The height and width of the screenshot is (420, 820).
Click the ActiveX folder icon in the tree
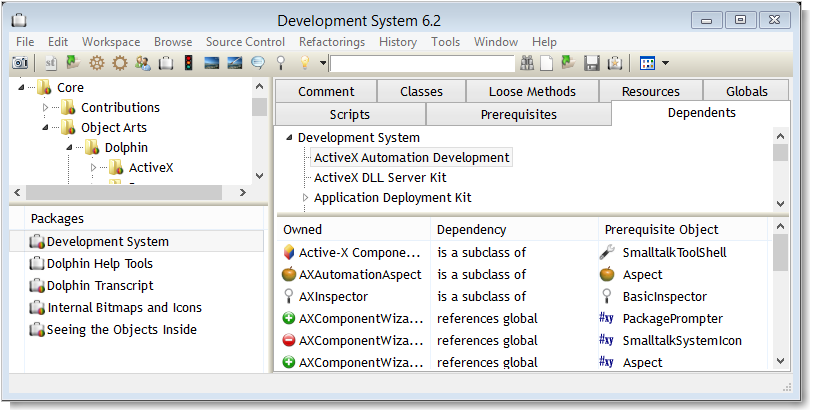pos(116,168)
